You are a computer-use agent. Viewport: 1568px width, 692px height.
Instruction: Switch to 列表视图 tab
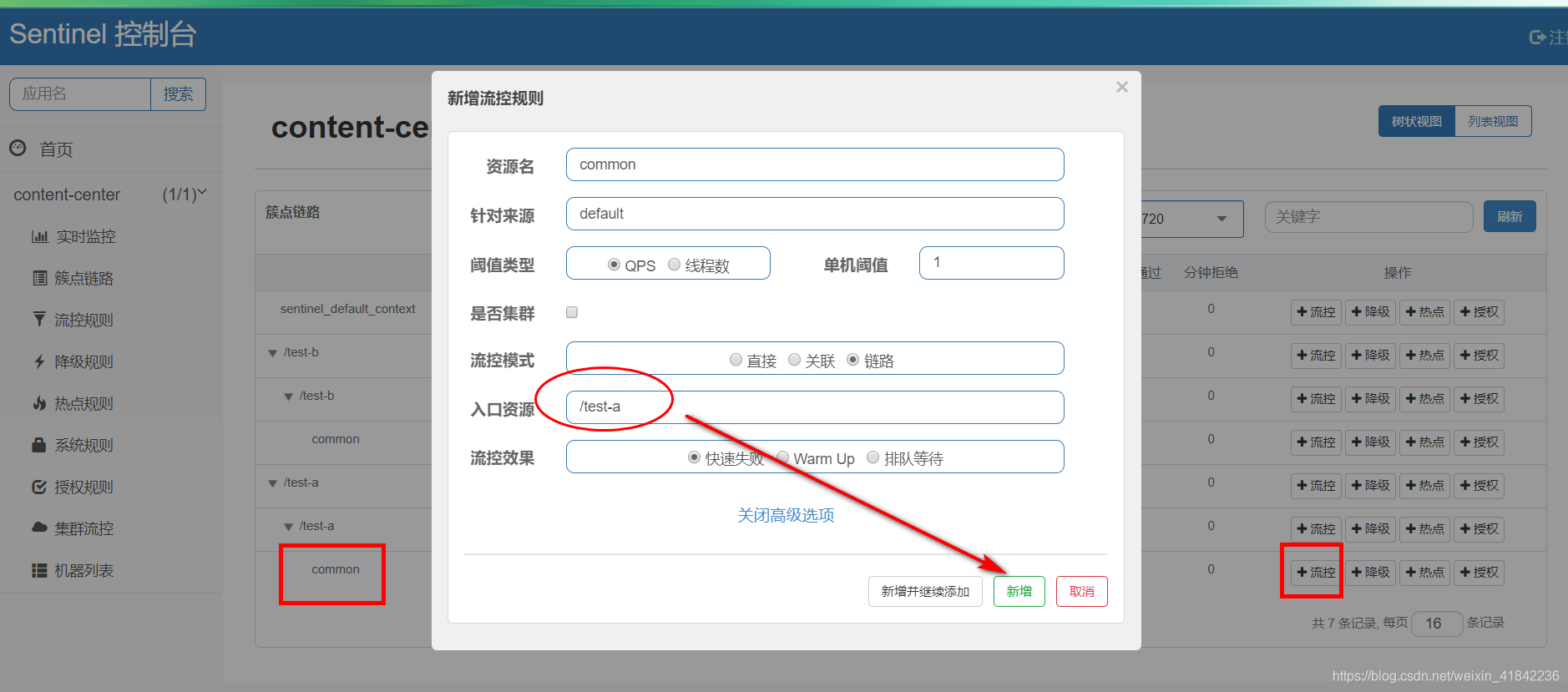pyautogui.click(x=1493, y=121)
